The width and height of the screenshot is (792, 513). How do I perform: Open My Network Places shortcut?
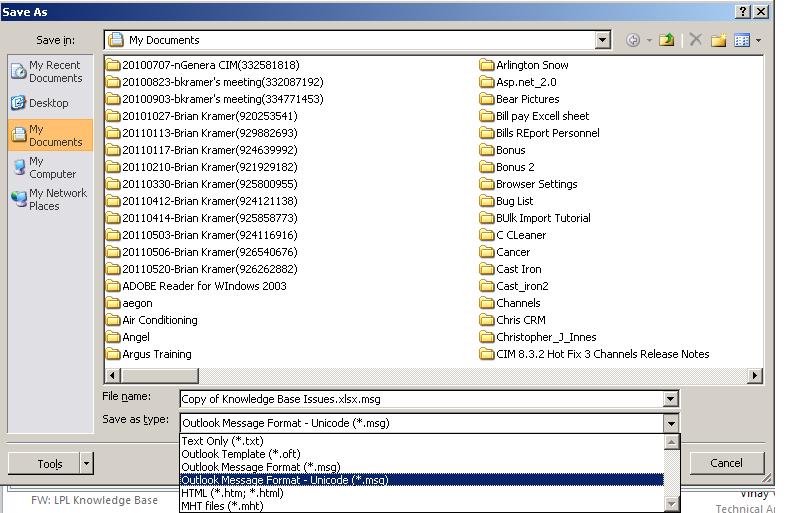(50, 199)
